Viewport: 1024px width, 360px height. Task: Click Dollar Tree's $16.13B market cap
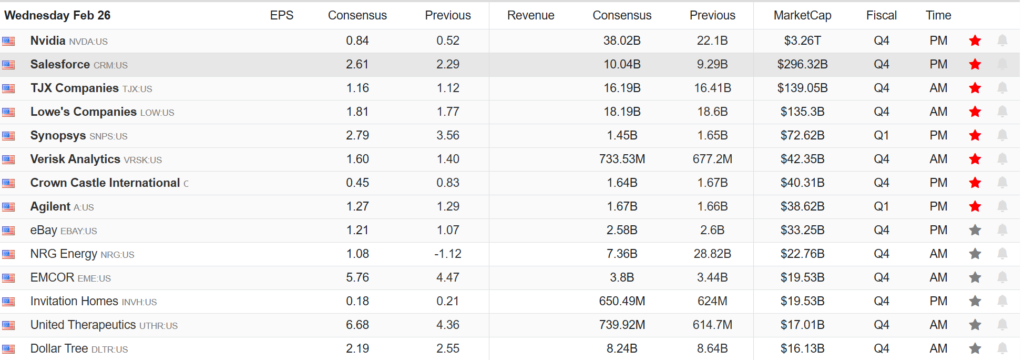[x=803, y=349]
